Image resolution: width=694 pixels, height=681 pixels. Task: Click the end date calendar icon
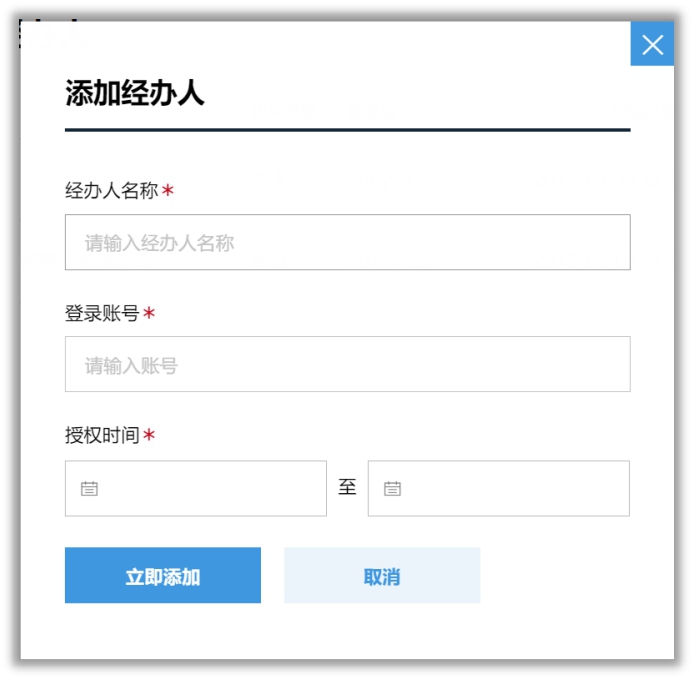pyautogui.click(x=392, y=489)
